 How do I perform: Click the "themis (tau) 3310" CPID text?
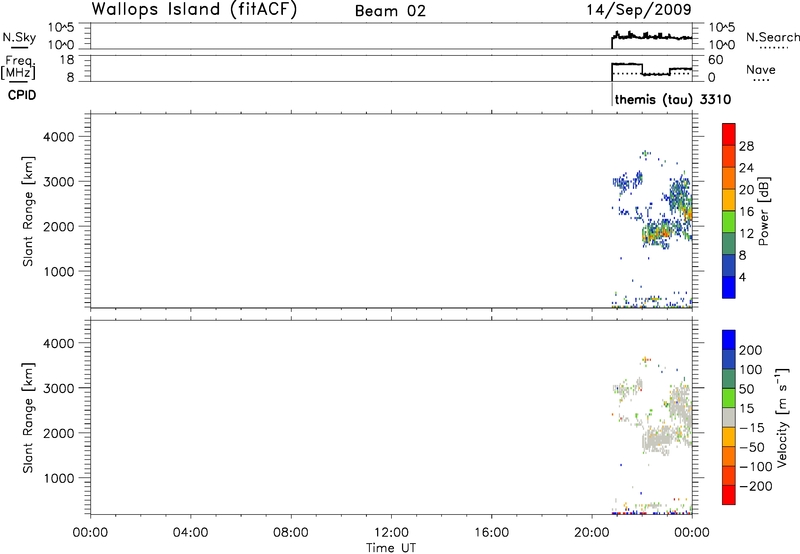point(672,99)
